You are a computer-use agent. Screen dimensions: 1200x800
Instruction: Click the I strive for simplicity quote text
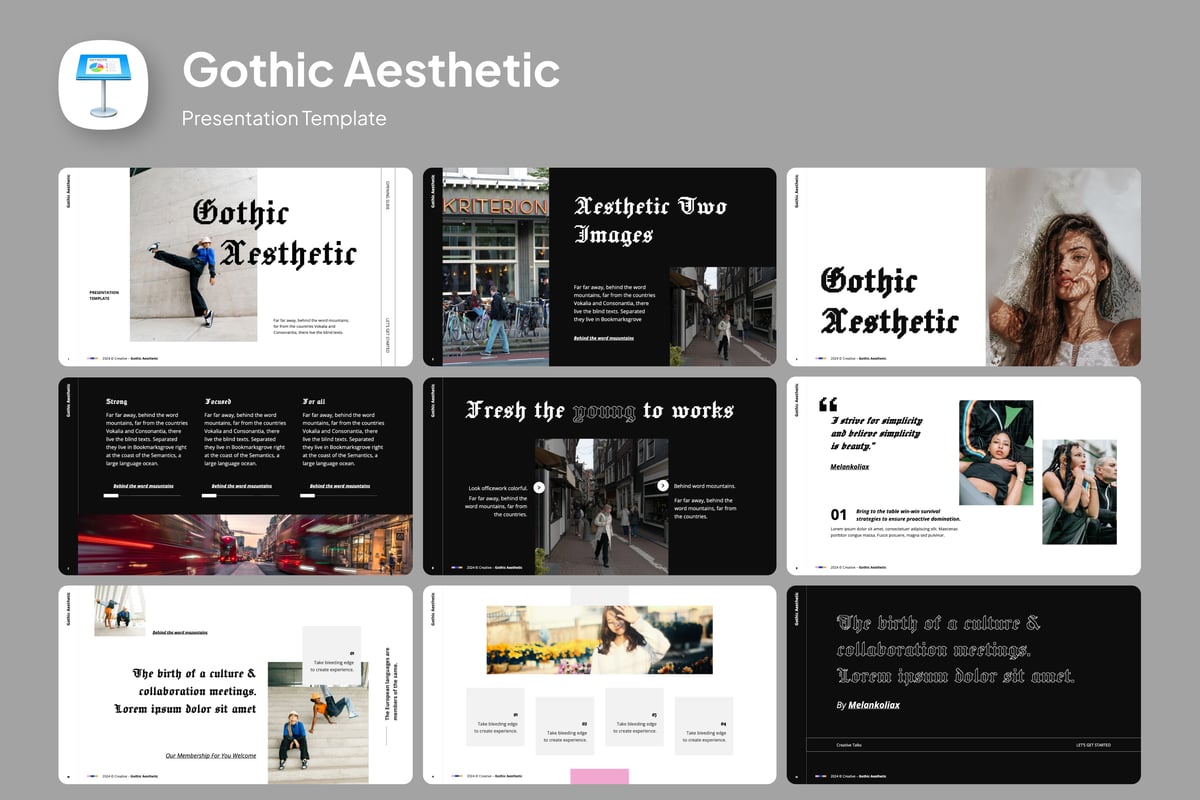point(877,433)
